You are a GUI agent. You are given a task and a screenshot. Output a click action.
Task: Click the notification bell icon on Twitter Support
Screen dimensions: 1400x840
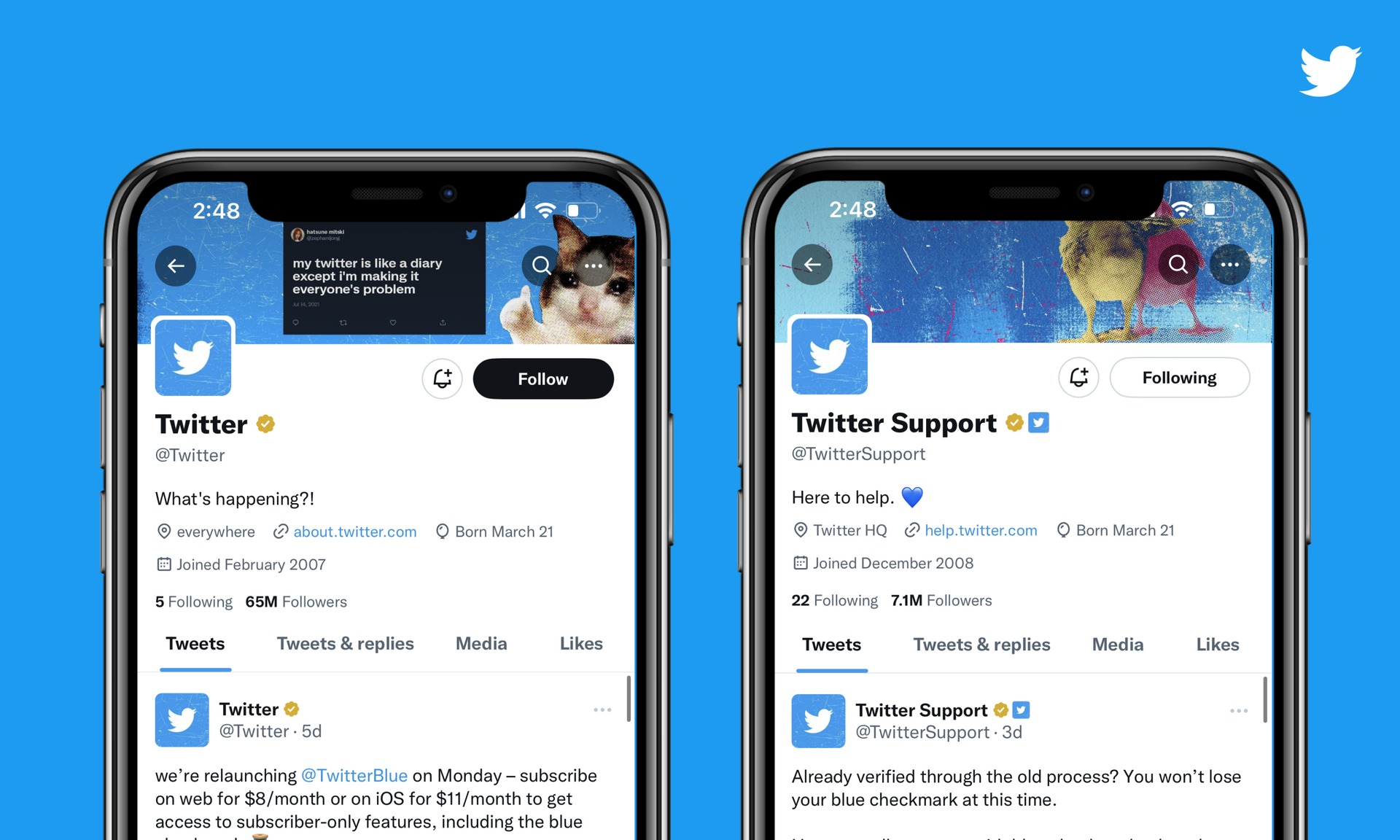click(x=1082, y=377)
